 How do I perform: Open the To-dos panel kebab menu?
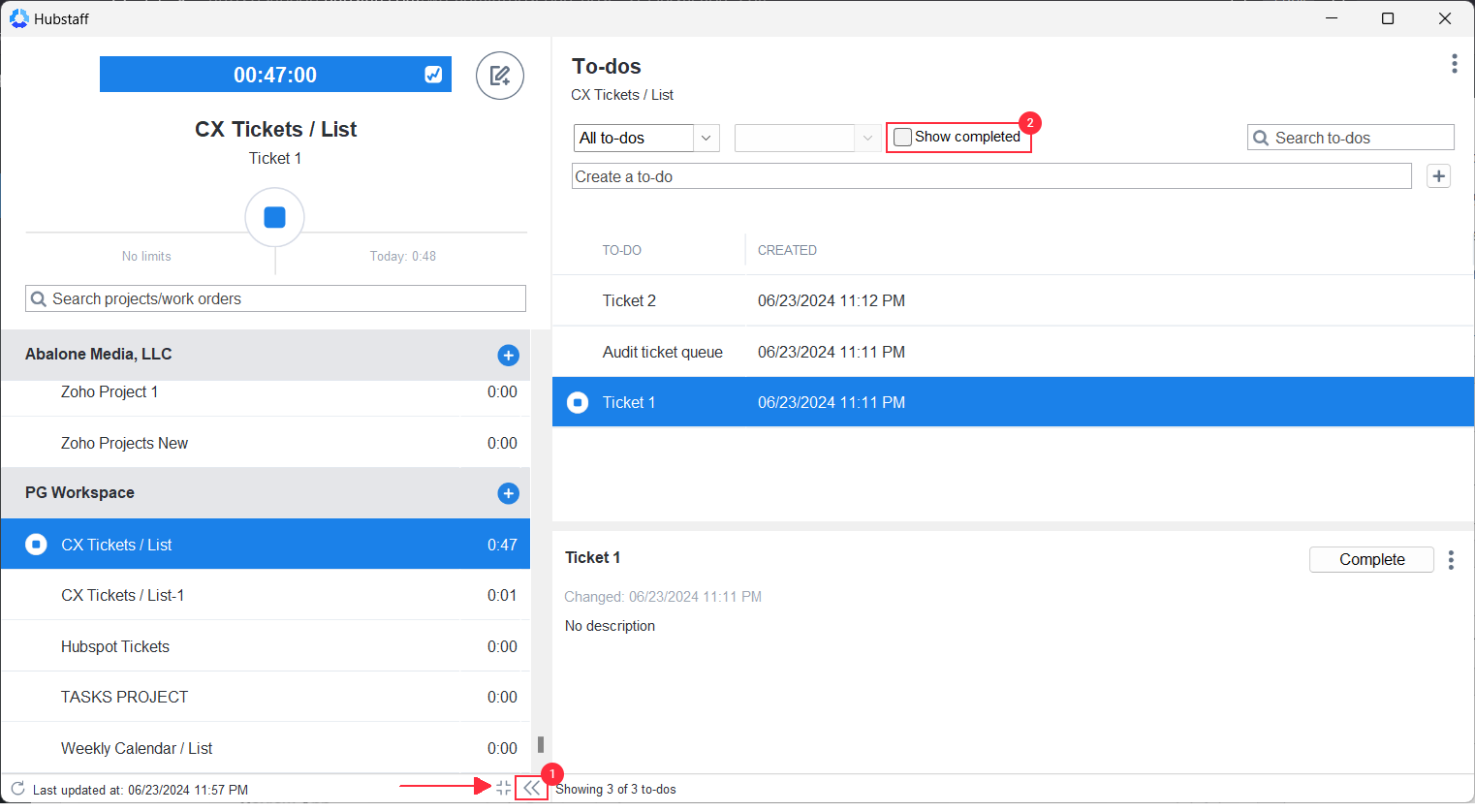click(1454, 64)
